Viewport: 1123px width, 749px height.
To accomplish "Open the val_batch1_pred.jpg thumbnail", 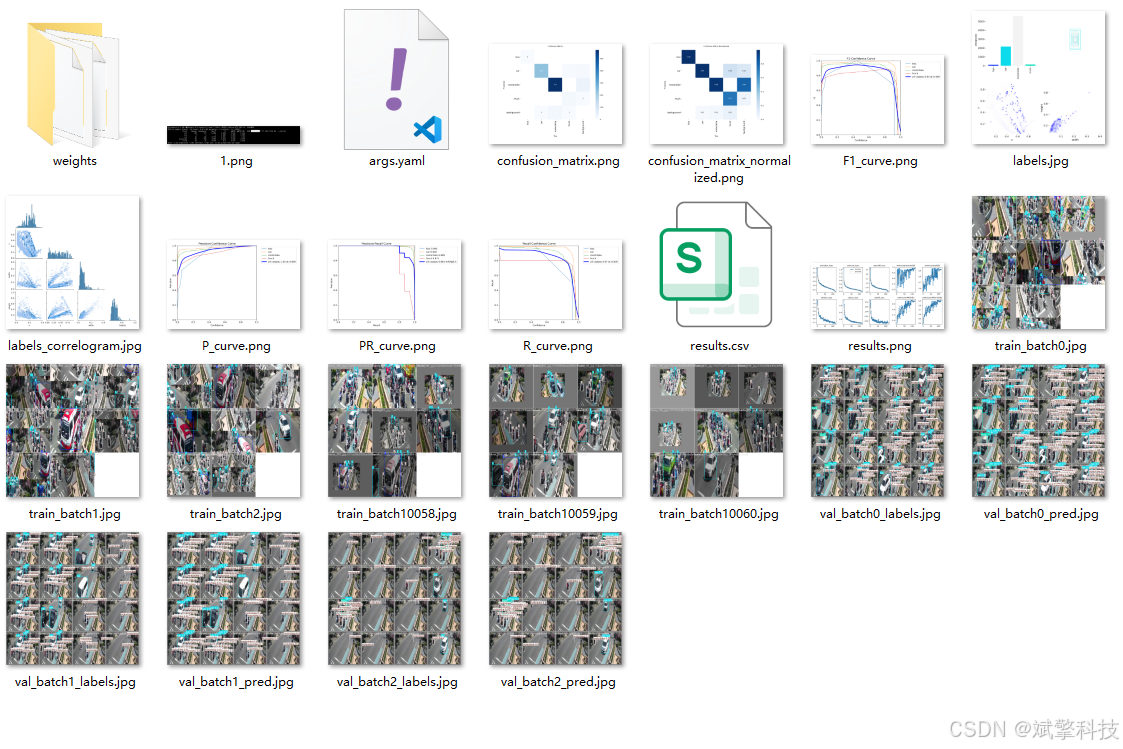I will point(233,599).
